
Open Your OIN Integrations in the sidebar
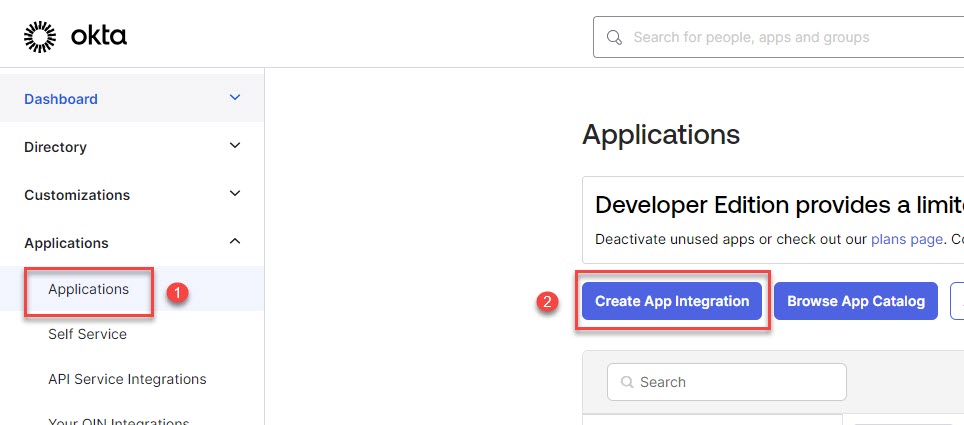tap(118, 421)
